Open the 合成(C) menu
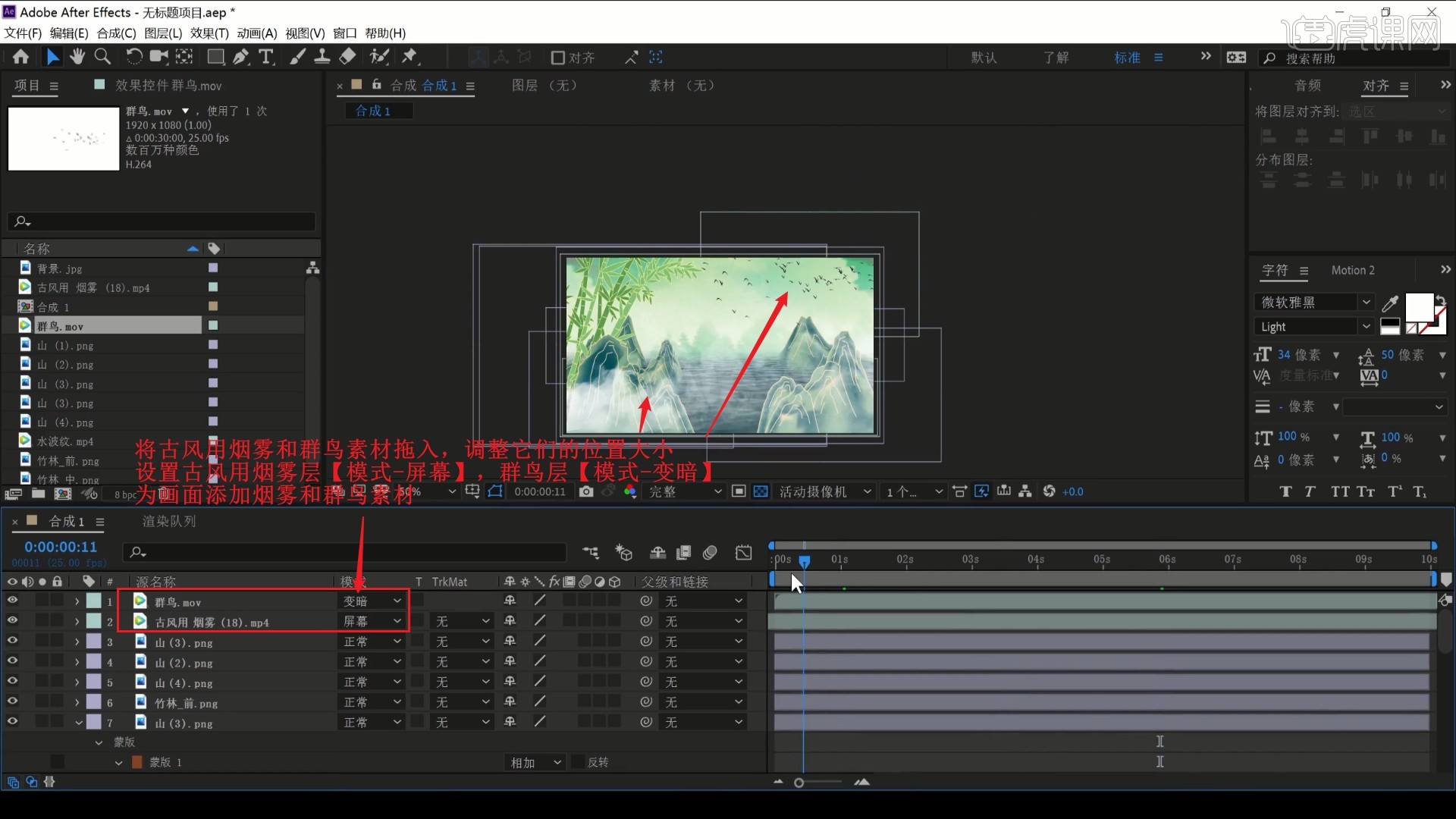 coord(116,33)
